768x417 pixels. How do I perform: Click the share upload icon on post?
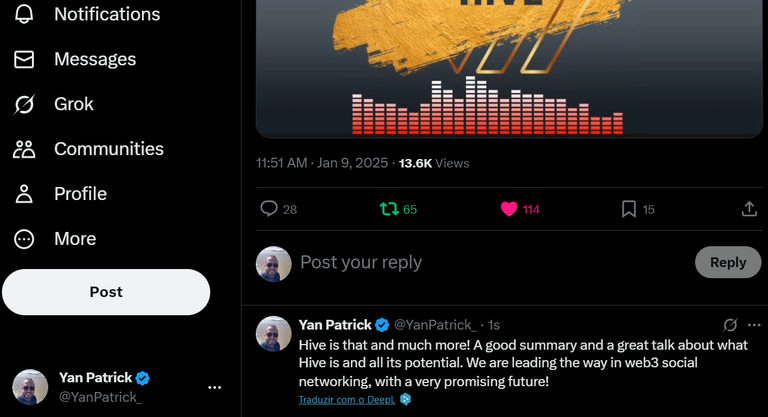coord(749,209)
